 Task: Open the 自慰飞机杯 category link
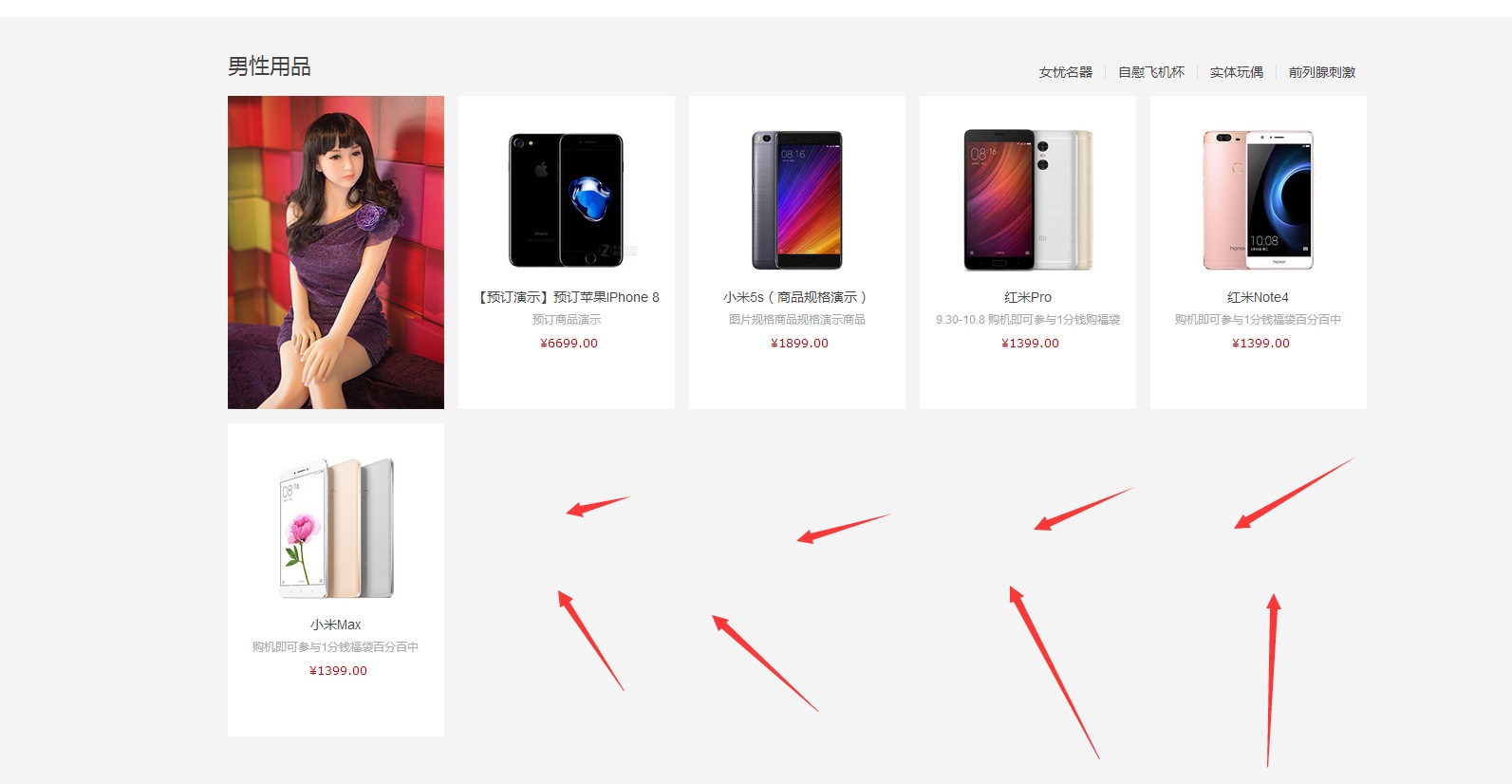1150,72
